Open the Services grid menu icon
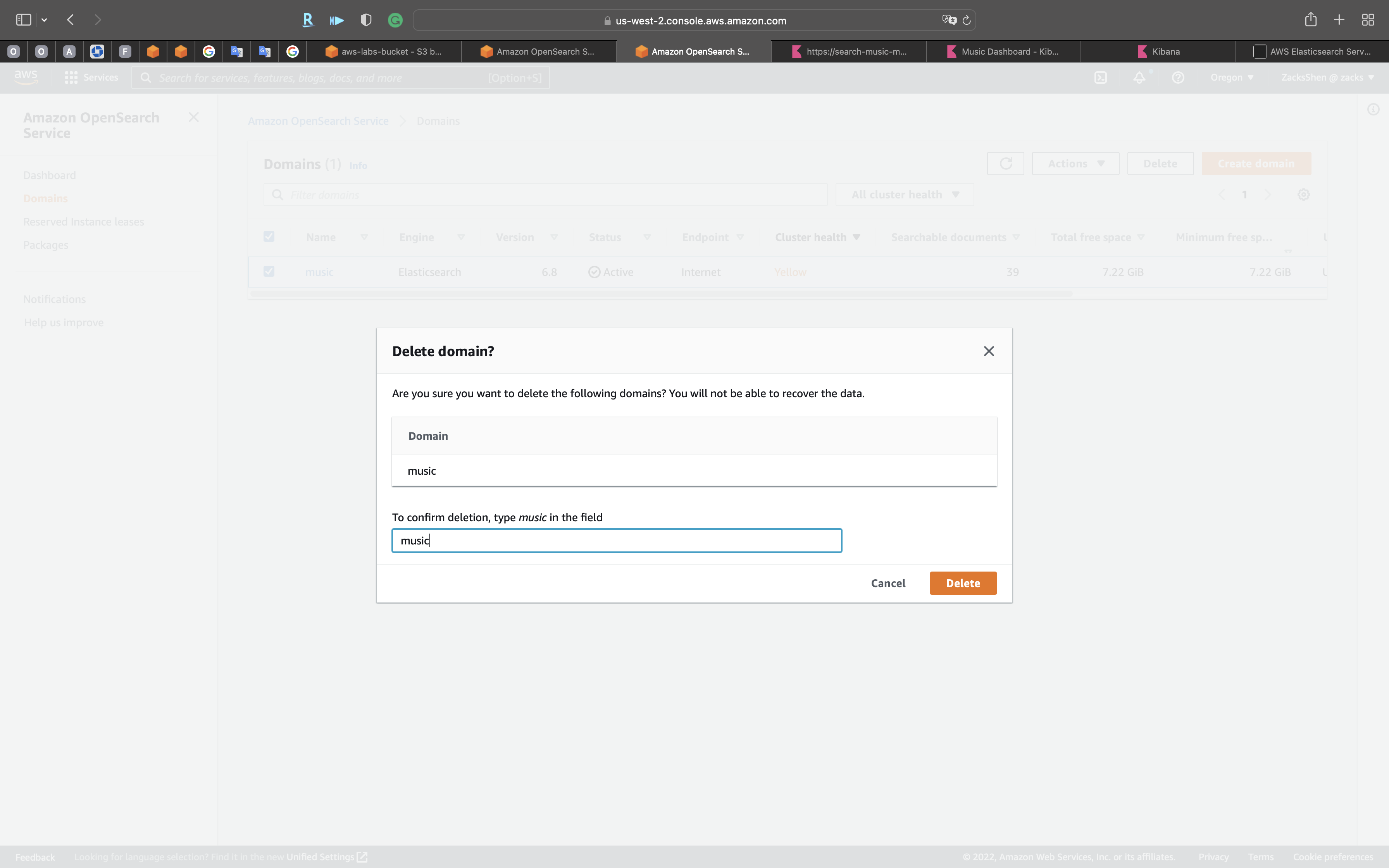The width and height of the screenshot is (1389, 868). (71, 77)
